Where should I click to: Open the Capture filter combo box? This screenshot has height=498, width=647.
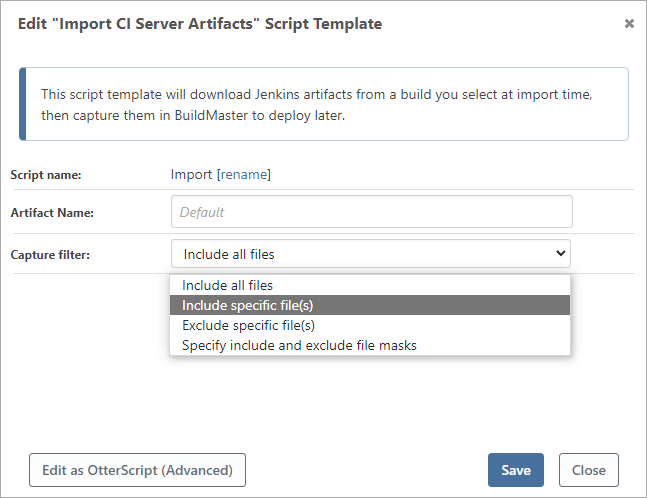coord(370,254)
